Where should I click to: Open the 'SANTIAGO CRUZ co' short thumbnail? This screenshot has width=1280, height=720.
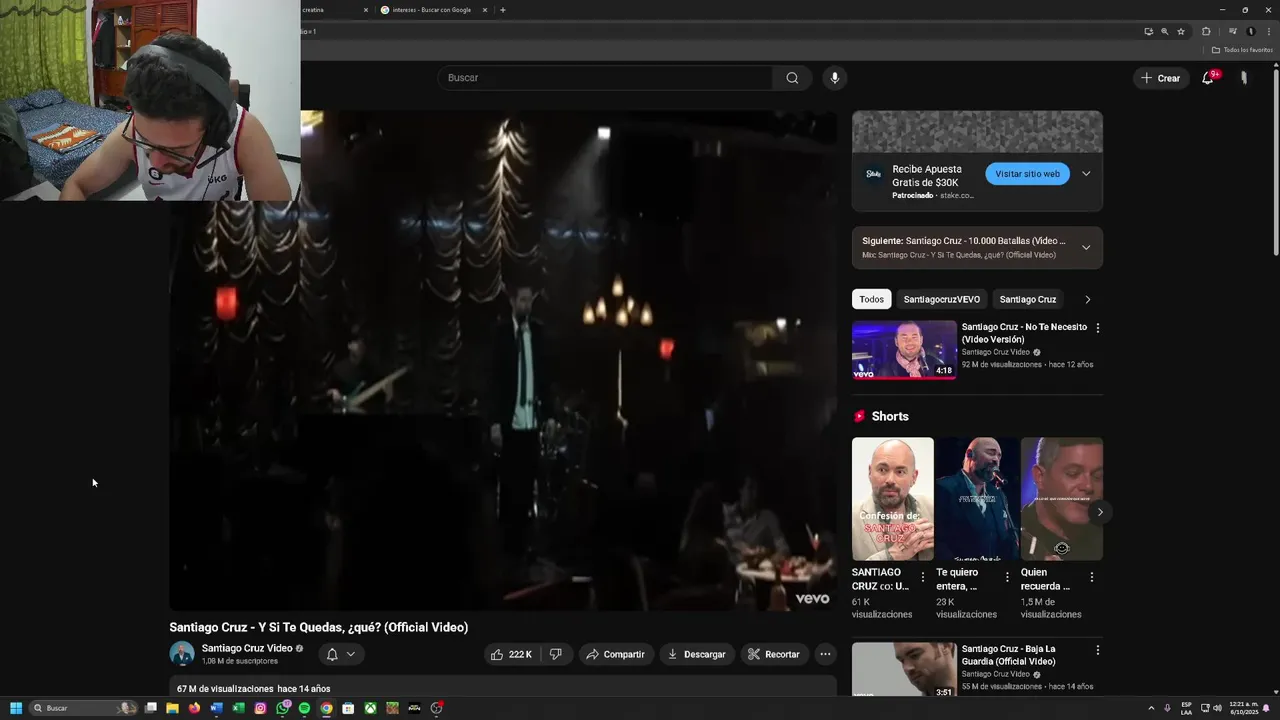click(x=892, y=499)
